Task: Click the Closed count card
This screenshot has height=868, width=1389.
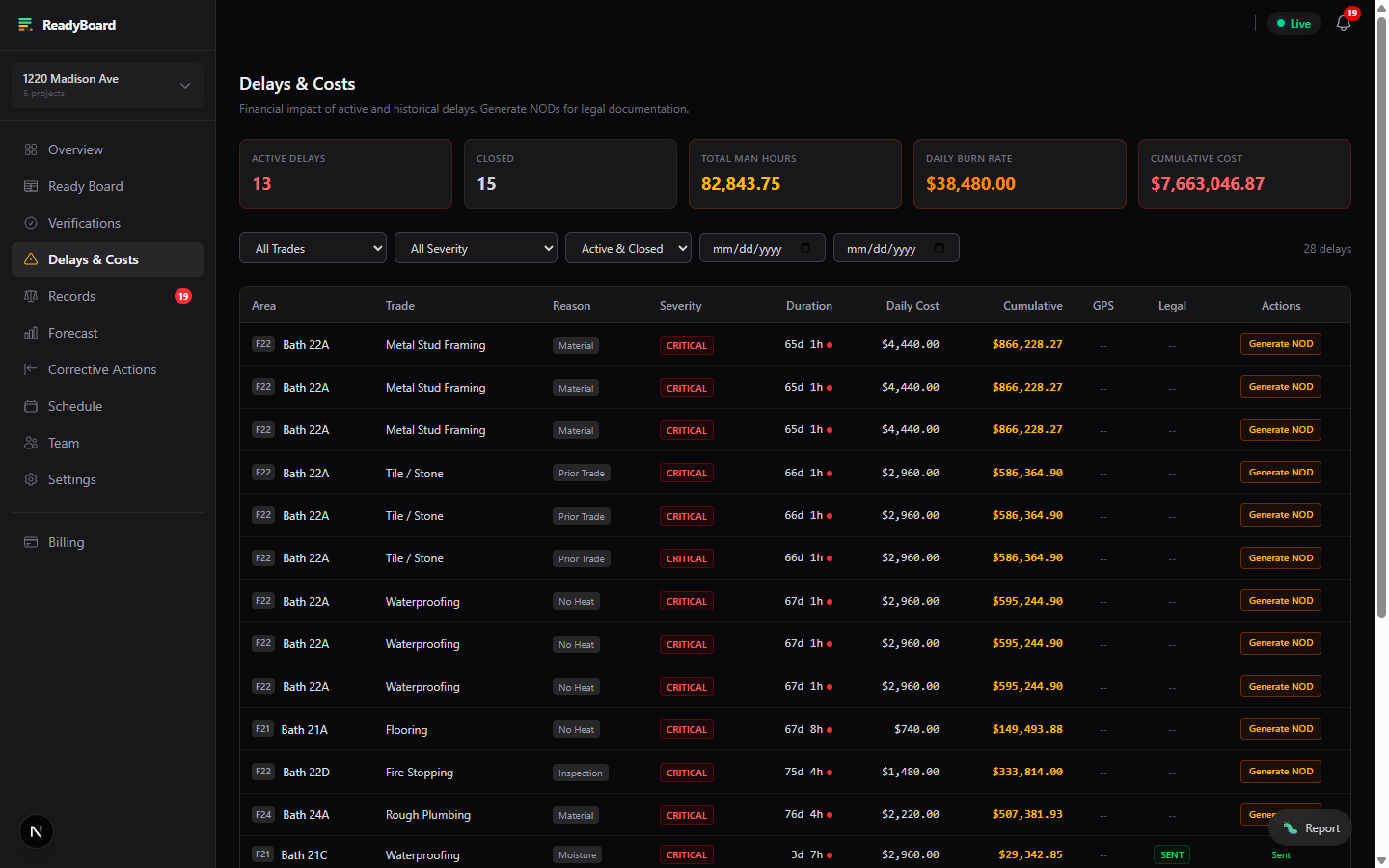Action: click(570, 174)
